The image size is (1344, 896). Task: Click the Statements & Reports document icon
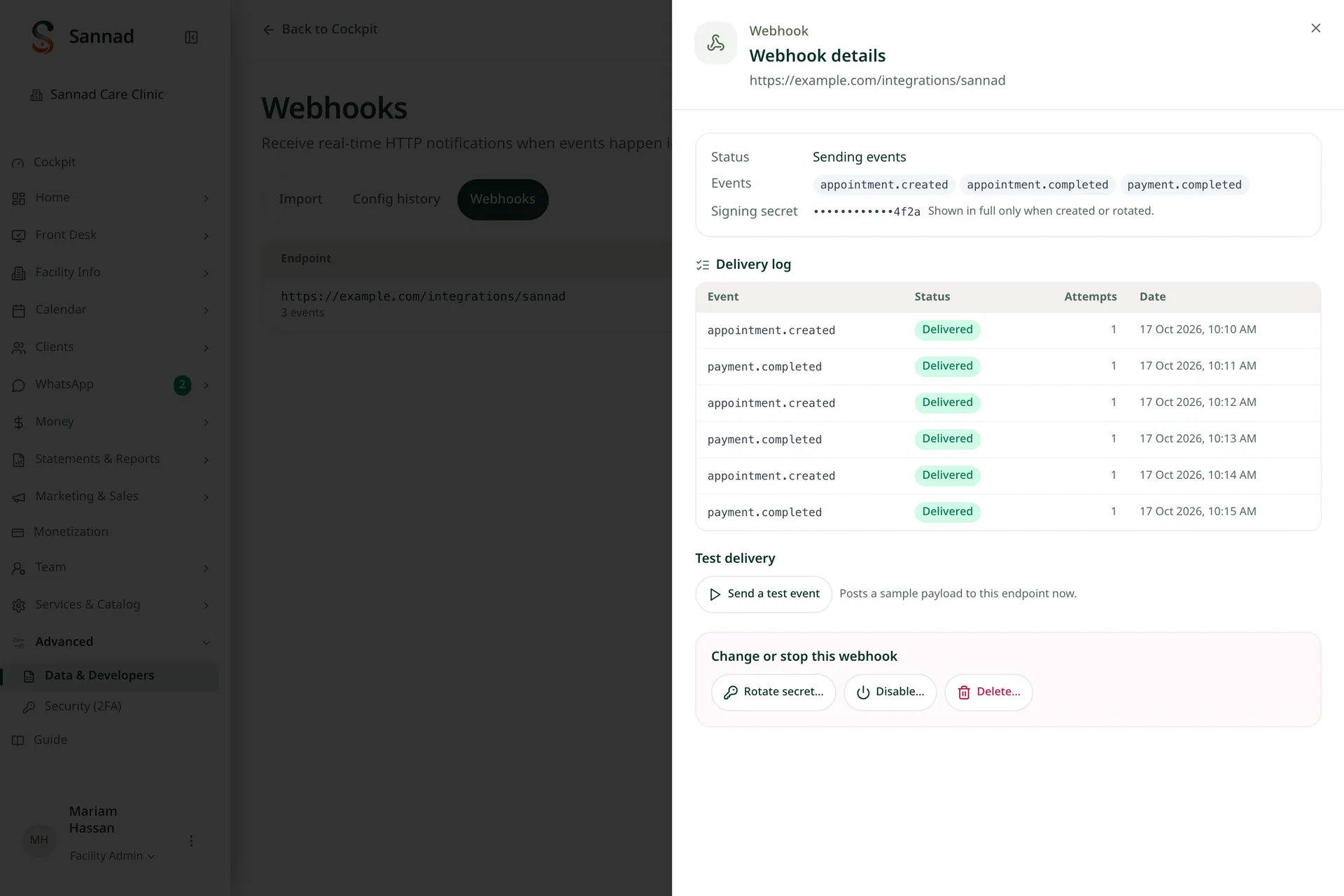(19, 460)
